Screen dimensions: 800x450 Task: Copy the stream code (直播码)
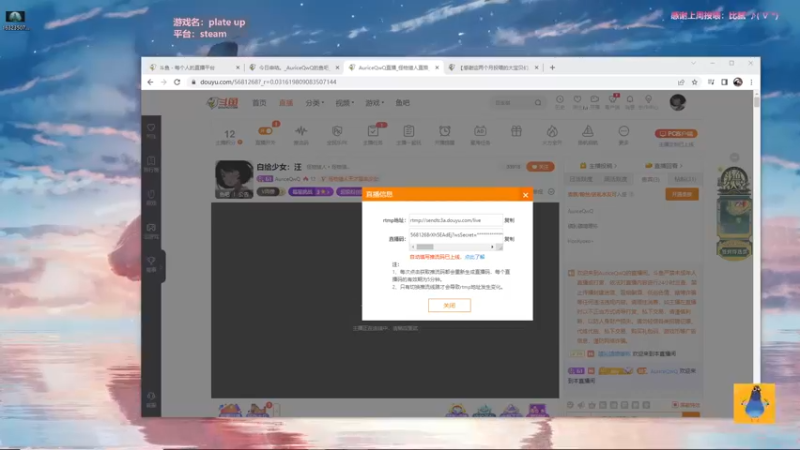click(509, 239)
